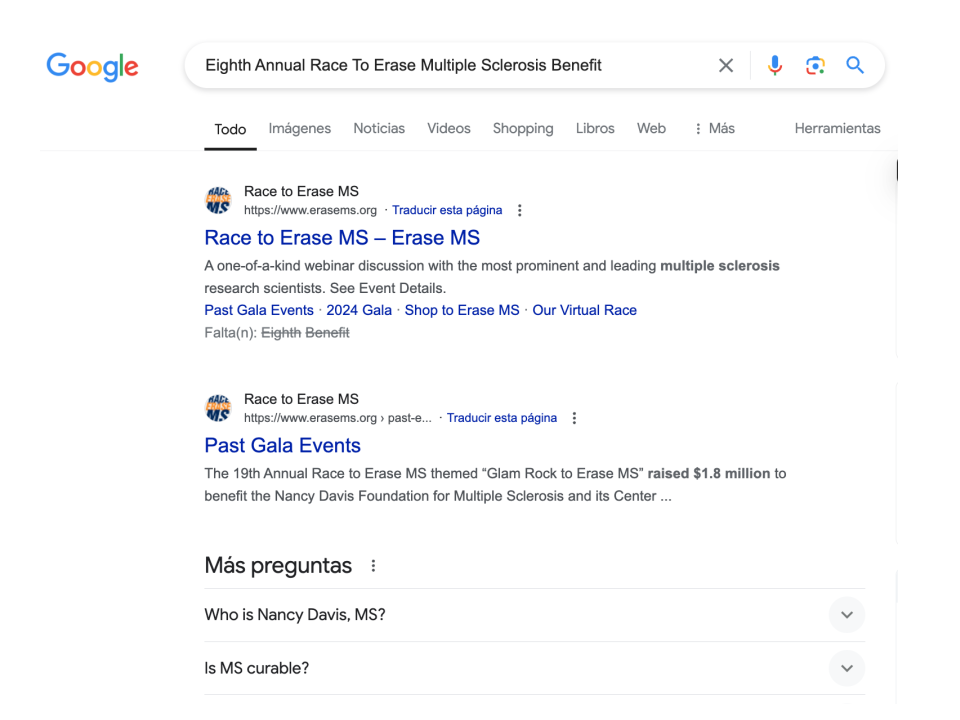The height and width of the screenshot is (720, 960).
Task: Open "Race to Erase MS – Erase MS" result
Action: (x=342, y=238)
